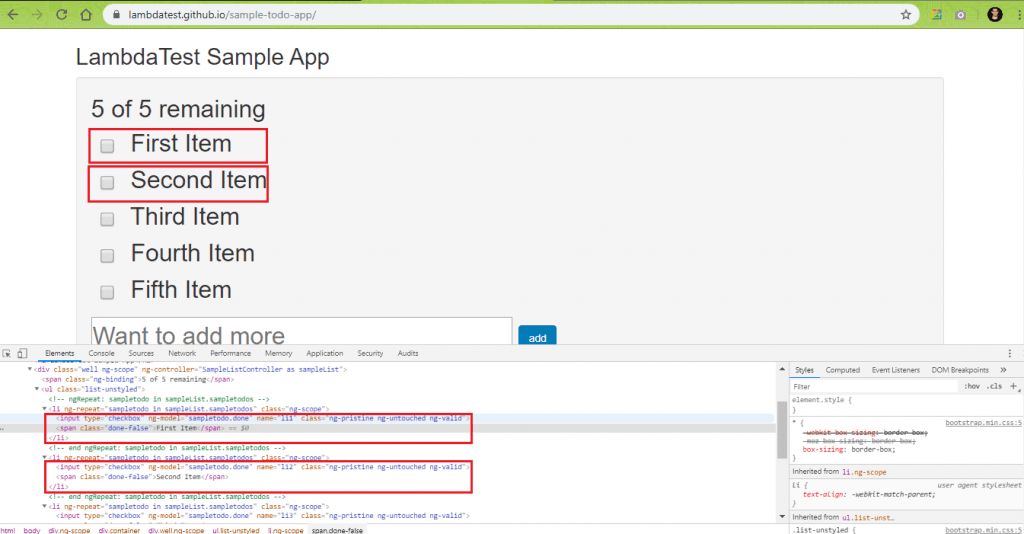Open the browser home page
The height and width of the screenshot is (534, 1024).
pyautogui.click(x=86, y=14)
